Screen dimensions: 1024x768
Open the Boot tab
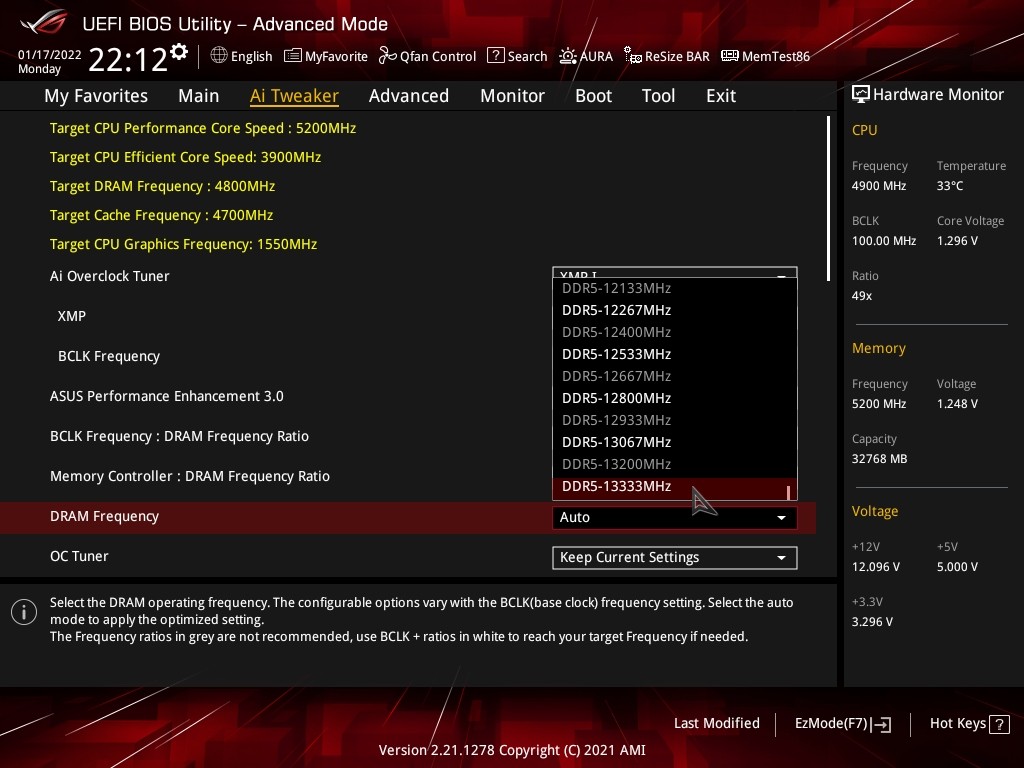point(593,96)
